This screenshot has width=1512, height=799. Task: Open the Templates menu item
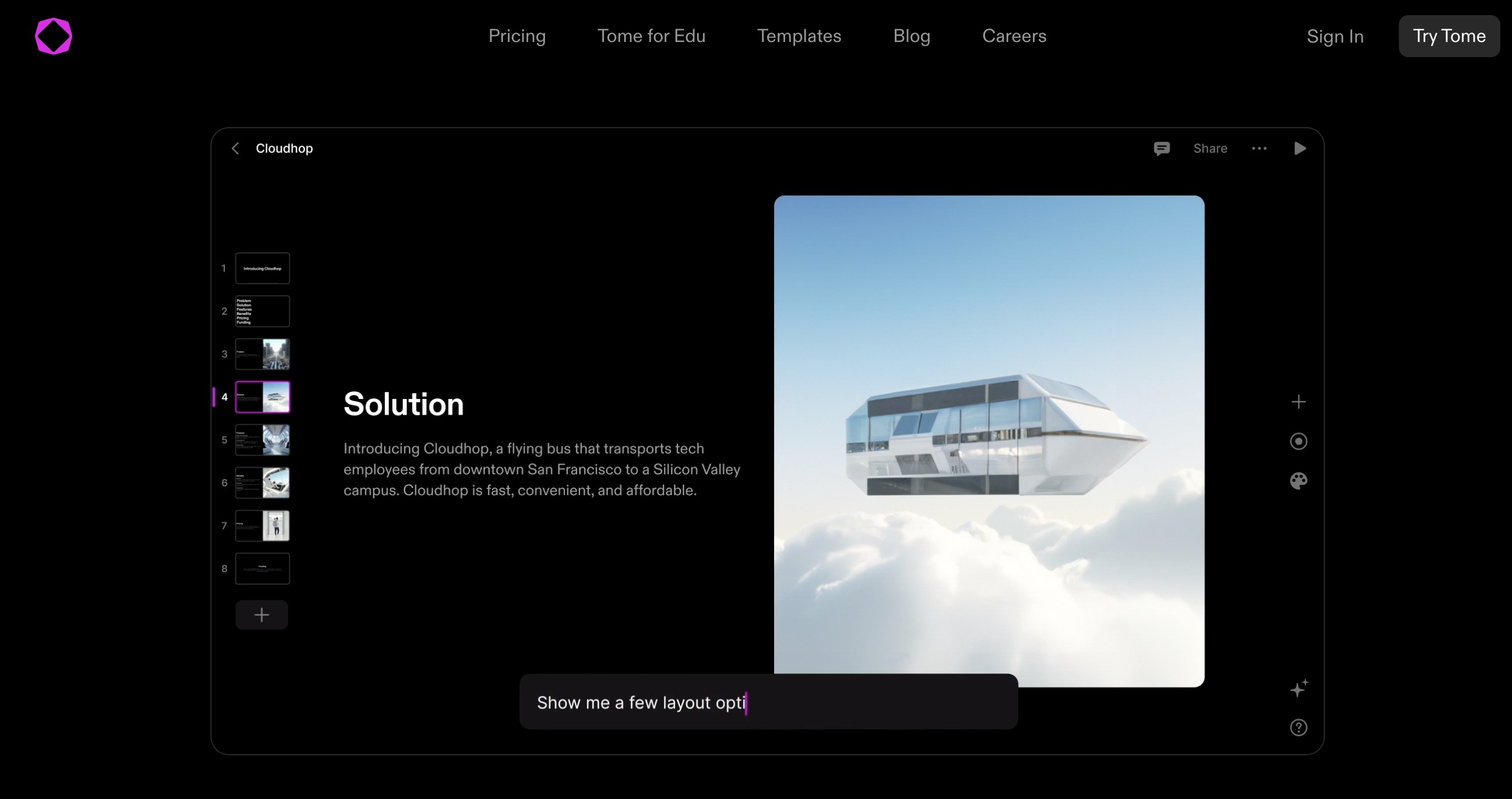pyautogui.click(x=799, y=36)
